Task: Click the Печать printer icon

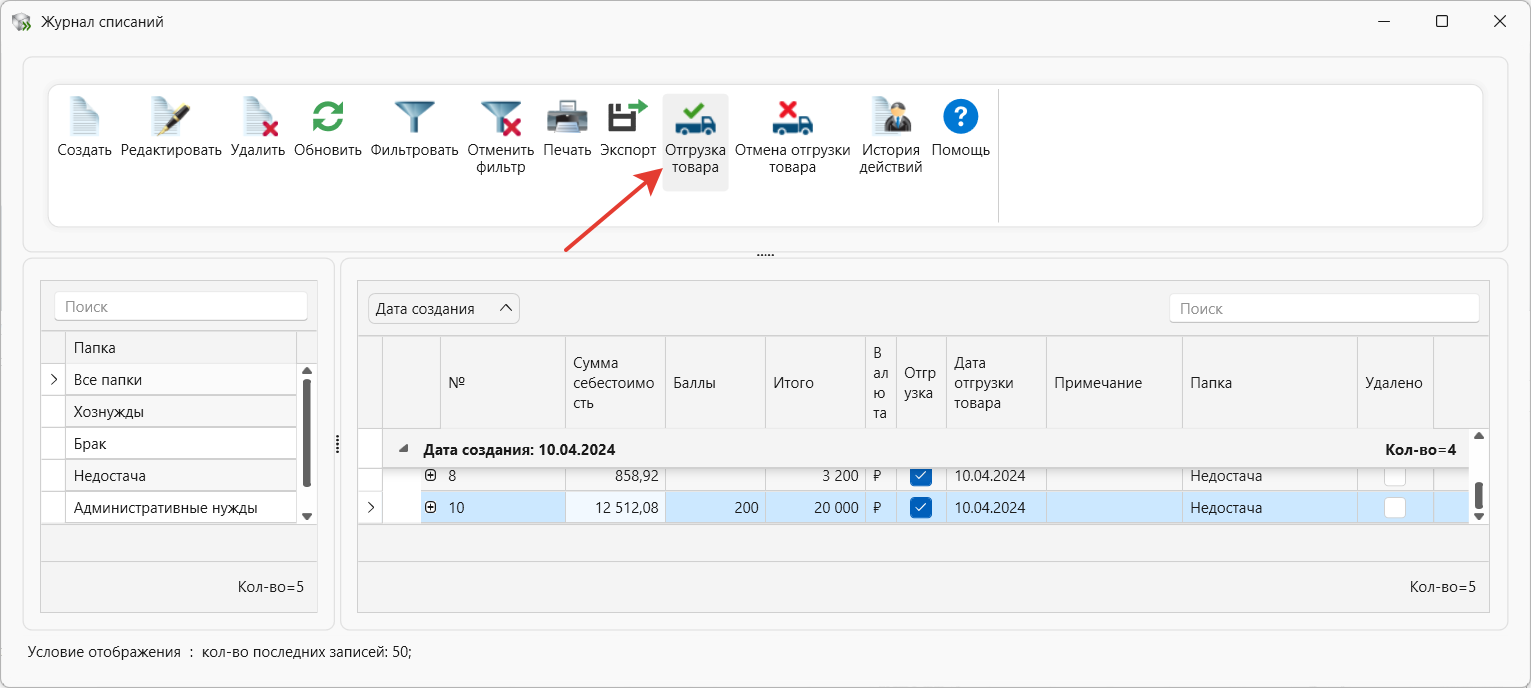Action: (567, 117)
